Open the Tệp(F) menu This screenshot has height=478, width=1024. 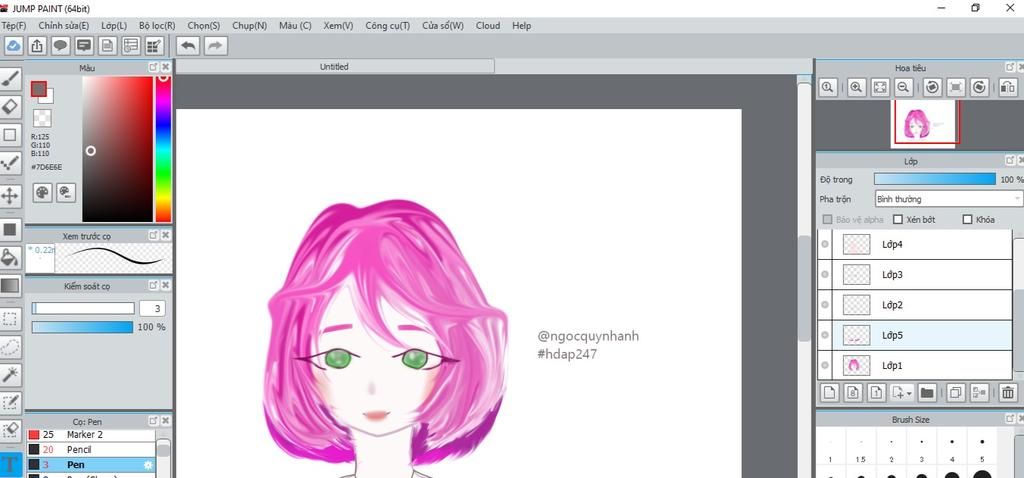point(14,25)
